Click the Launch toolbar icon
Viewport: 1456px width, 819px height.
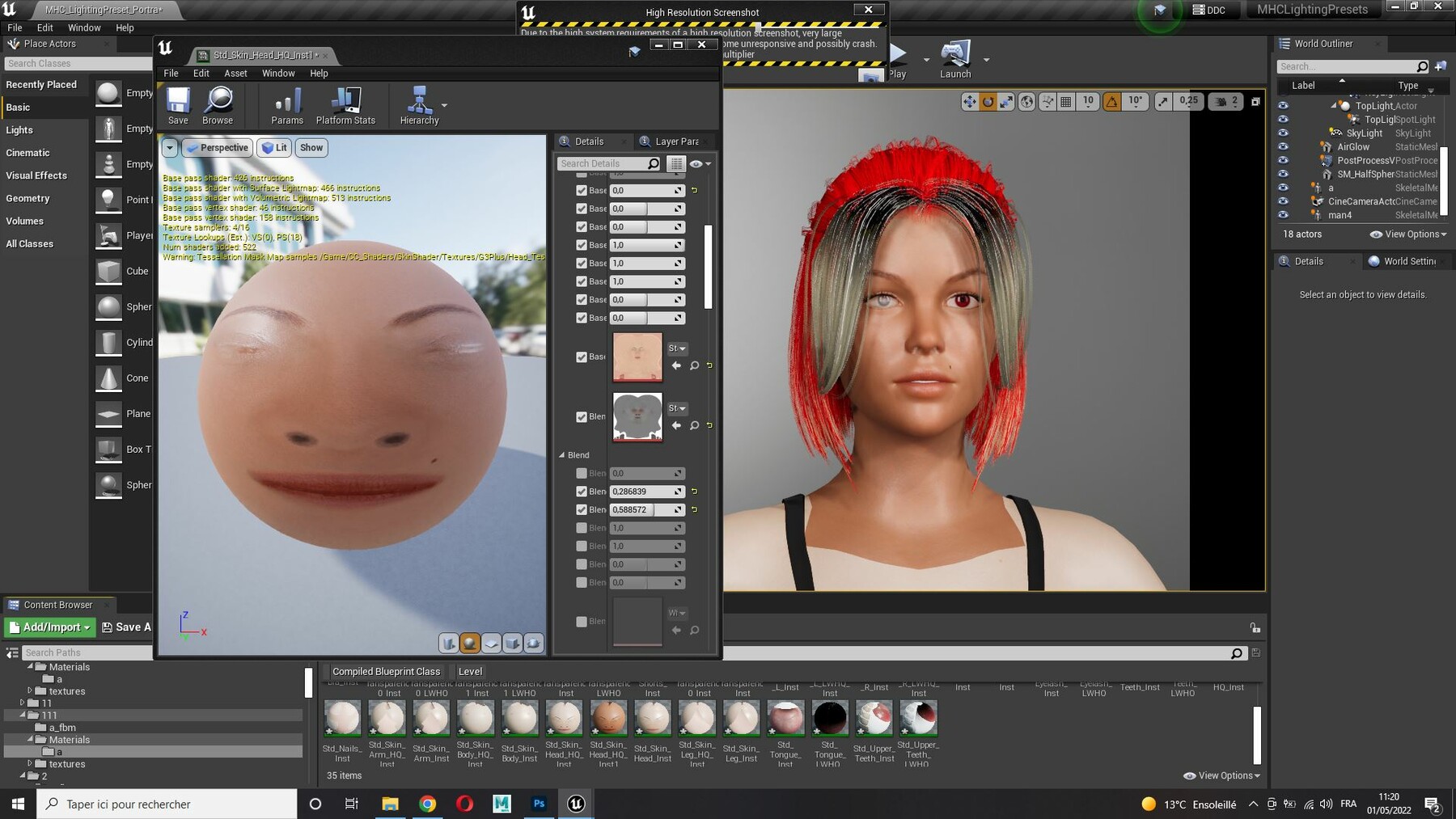pos(955,59)
